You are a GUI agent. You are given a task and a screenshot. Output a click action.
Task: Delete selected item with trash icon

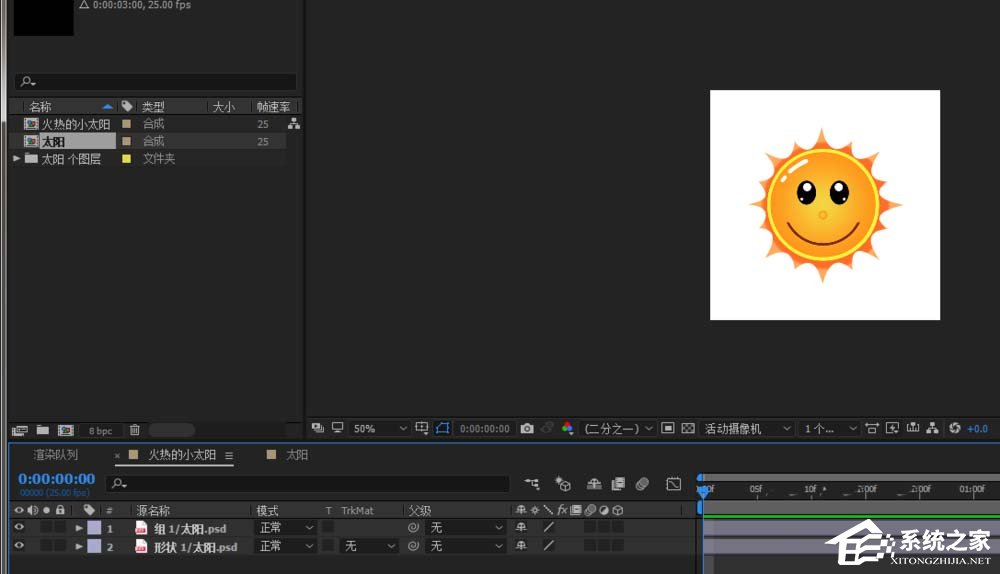pos(135,430)
